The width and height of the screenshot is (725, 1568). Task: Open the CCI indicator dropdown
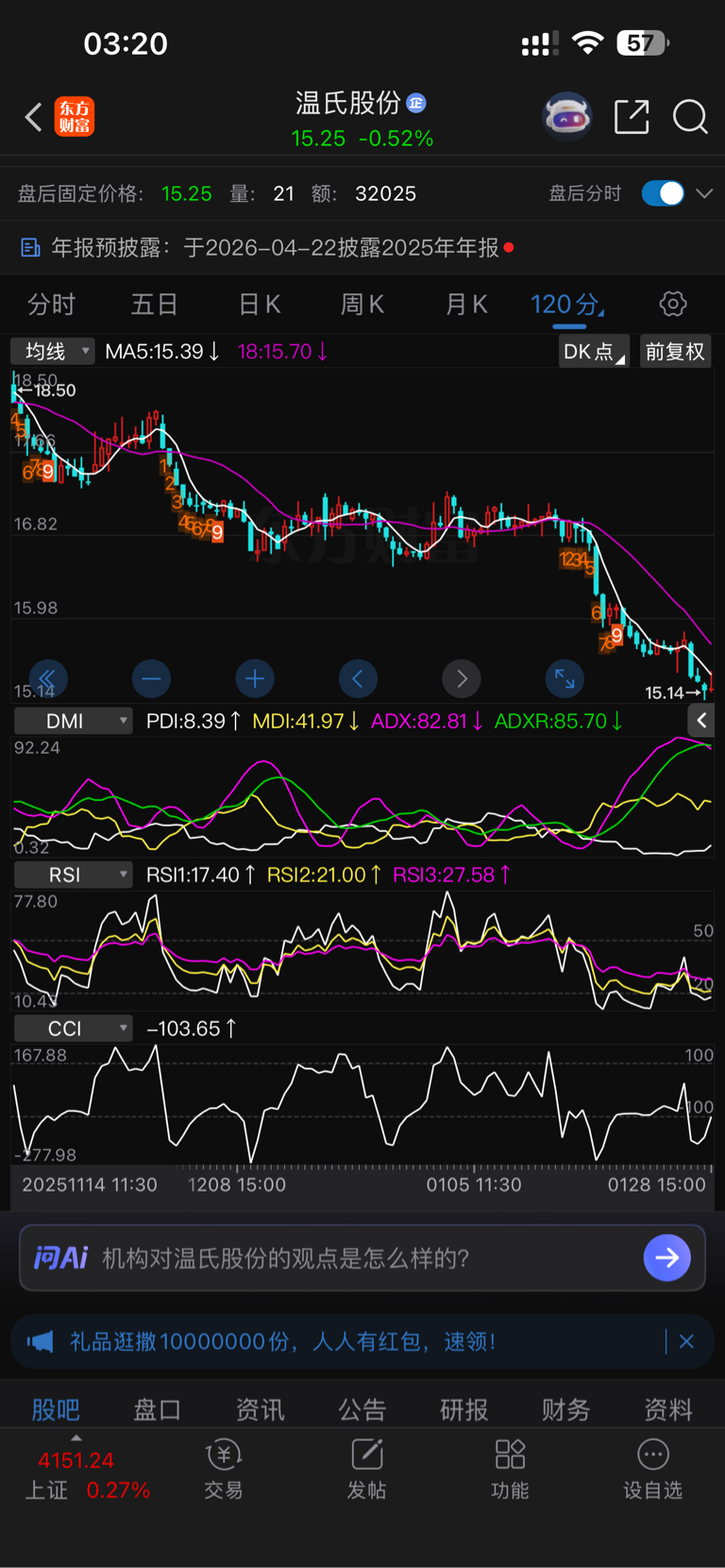(73, 1028)
